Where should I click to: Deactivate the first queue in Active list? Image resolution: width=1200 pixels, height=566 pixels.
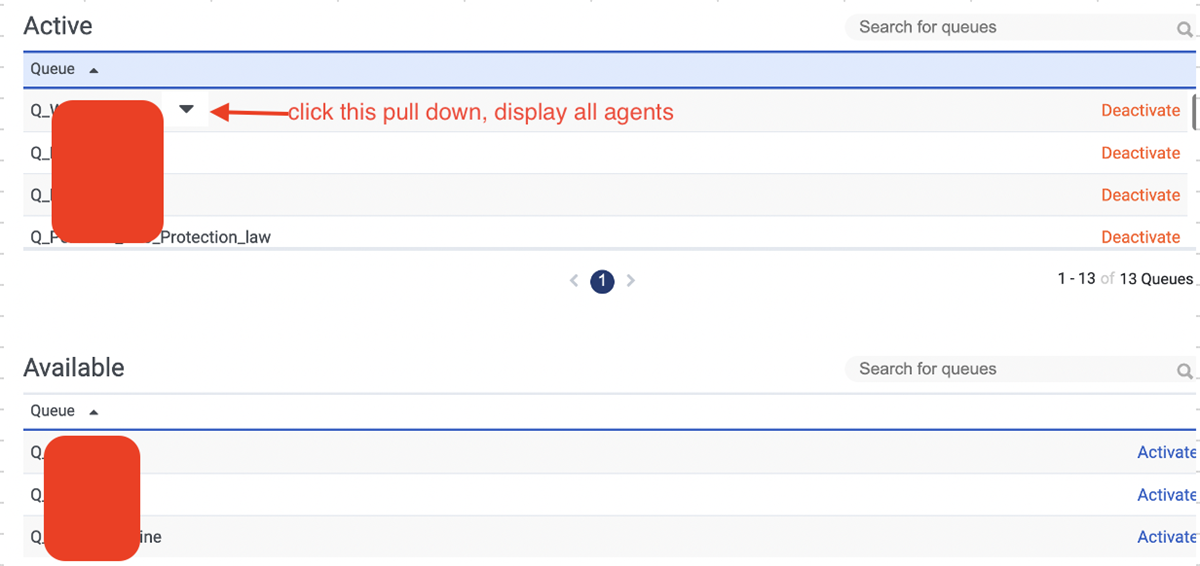pyautogui.click(x=1140, y=111)
